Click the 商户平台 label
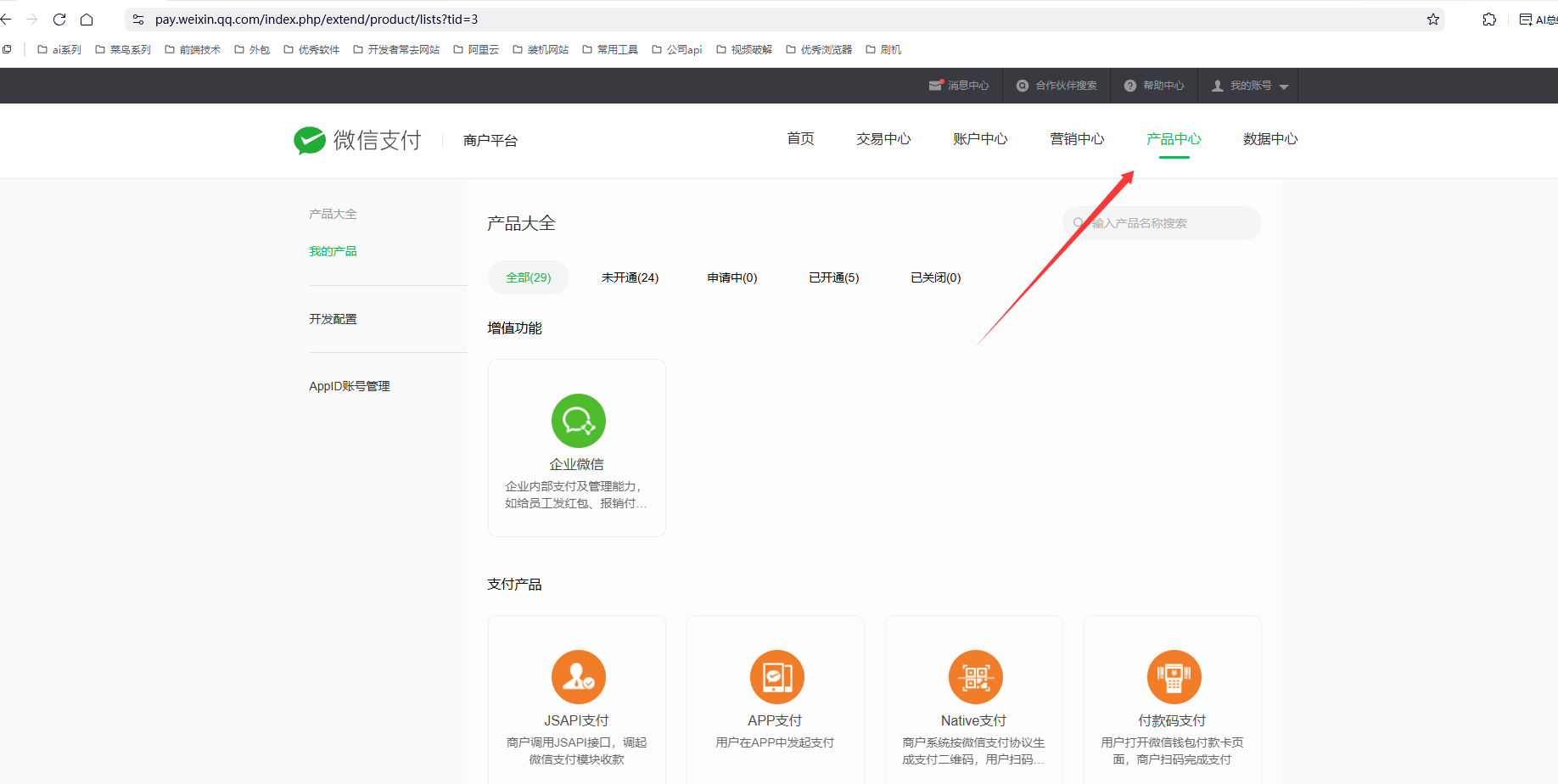 click(x=490, y=140)
